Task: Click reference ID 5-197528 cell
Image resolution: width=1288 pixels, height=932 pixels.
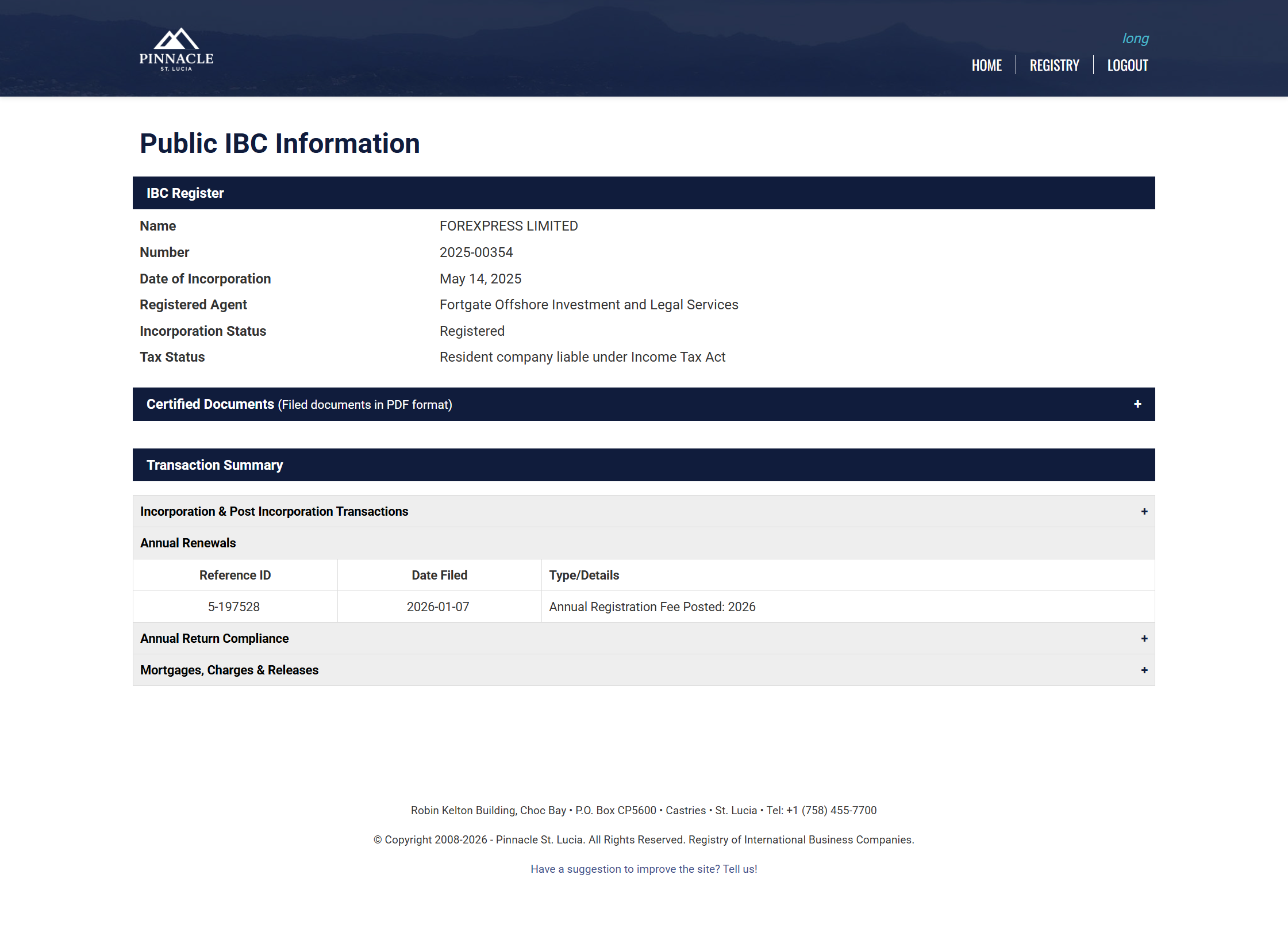Action: tap(235, 607)
